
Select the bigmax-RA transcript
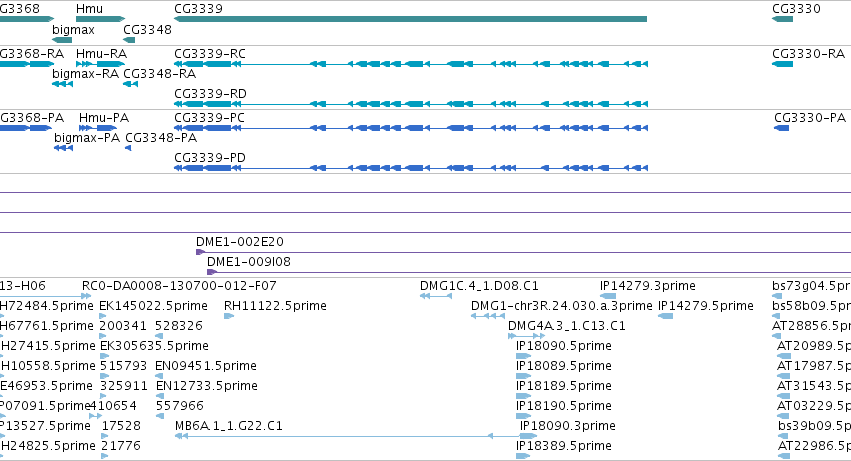click(x=62, y=84)
